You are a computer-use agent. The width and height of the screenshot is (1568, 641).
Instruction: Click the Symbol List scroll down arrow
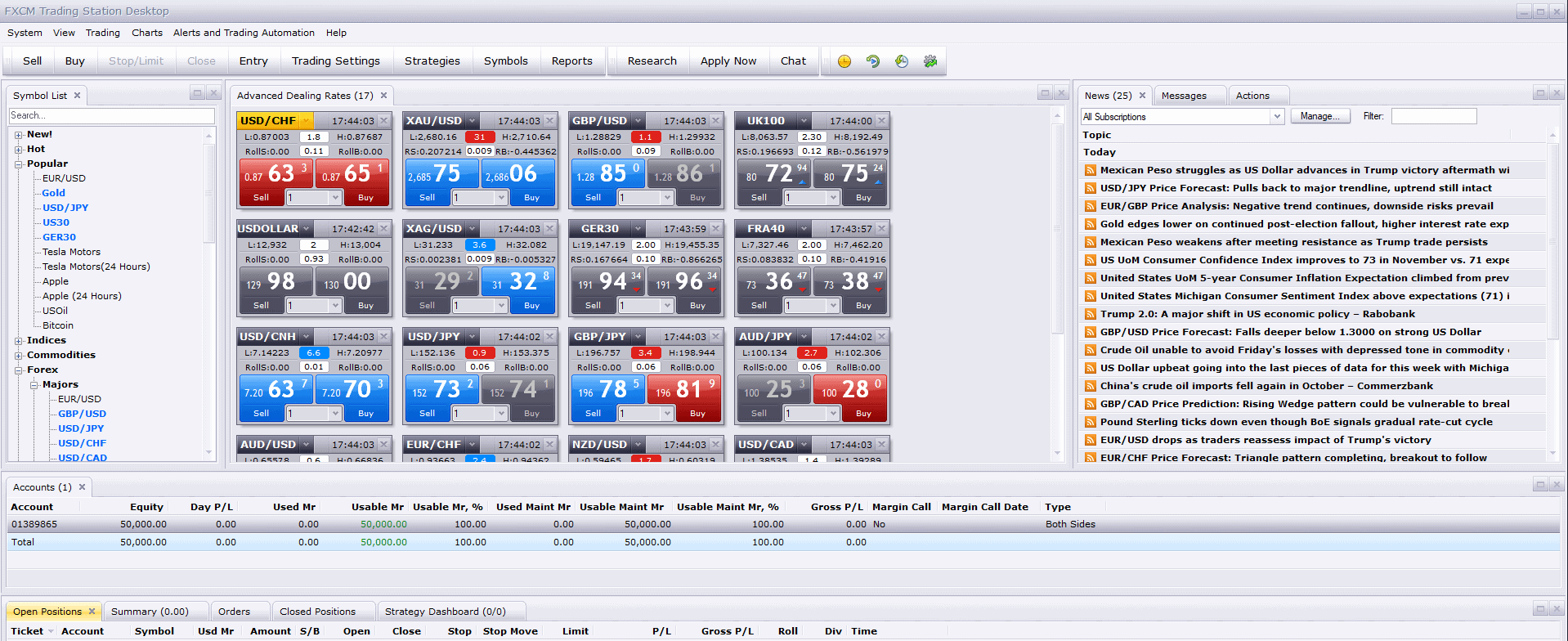click(x=209, y=452)
